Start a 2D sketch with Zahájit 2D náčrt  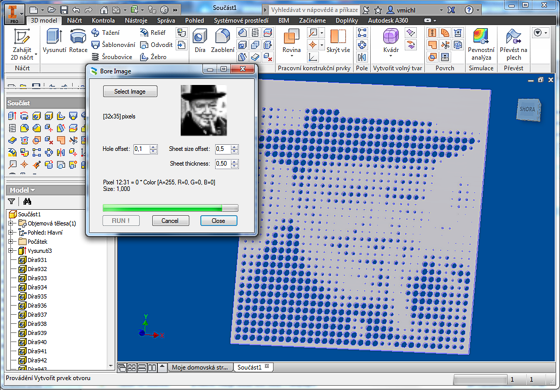click(x=22, y=44)
